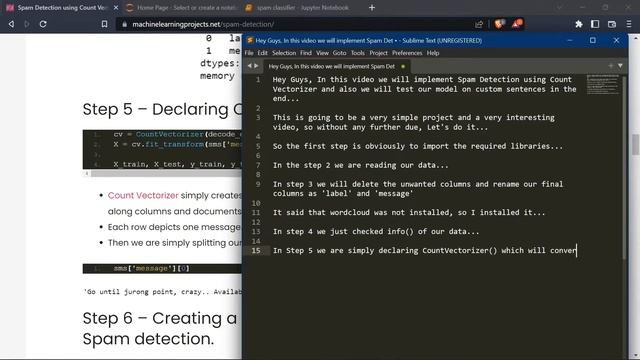Viewport: 640px width, 360px height.
Task: Open Selection menu in Sublime Text
Action: [x=284, y=53]
